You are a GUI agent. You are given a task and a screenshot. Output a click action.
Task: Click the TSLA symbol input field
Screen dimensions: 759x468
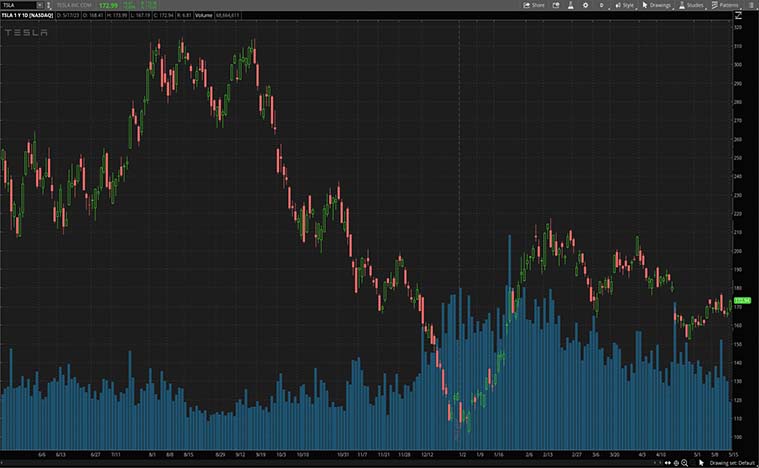tap(18, 5)
